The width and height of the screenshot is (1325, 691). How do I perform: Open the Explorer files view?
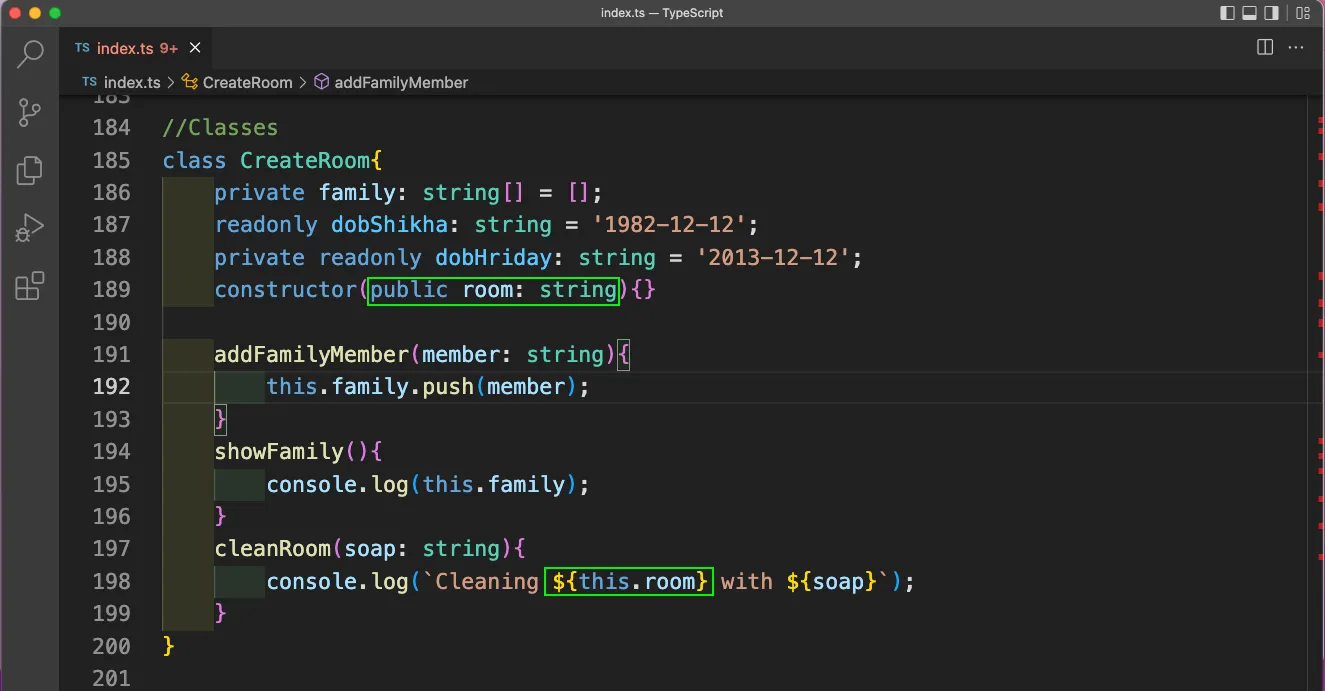[30, 170]
